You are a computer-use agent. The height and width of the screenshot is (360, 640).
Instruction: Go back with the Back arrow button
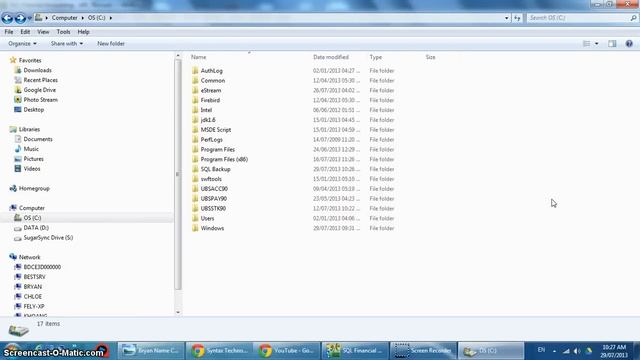click(x=7, y=18)
